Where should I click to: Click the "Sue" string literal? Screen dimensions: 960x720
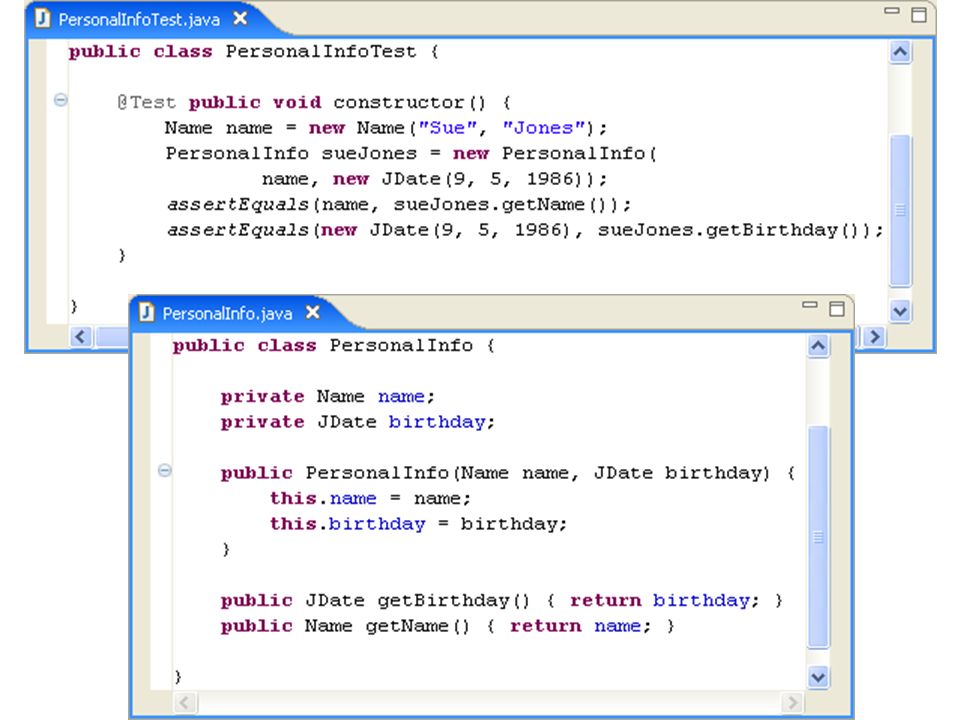click(448, 127)
